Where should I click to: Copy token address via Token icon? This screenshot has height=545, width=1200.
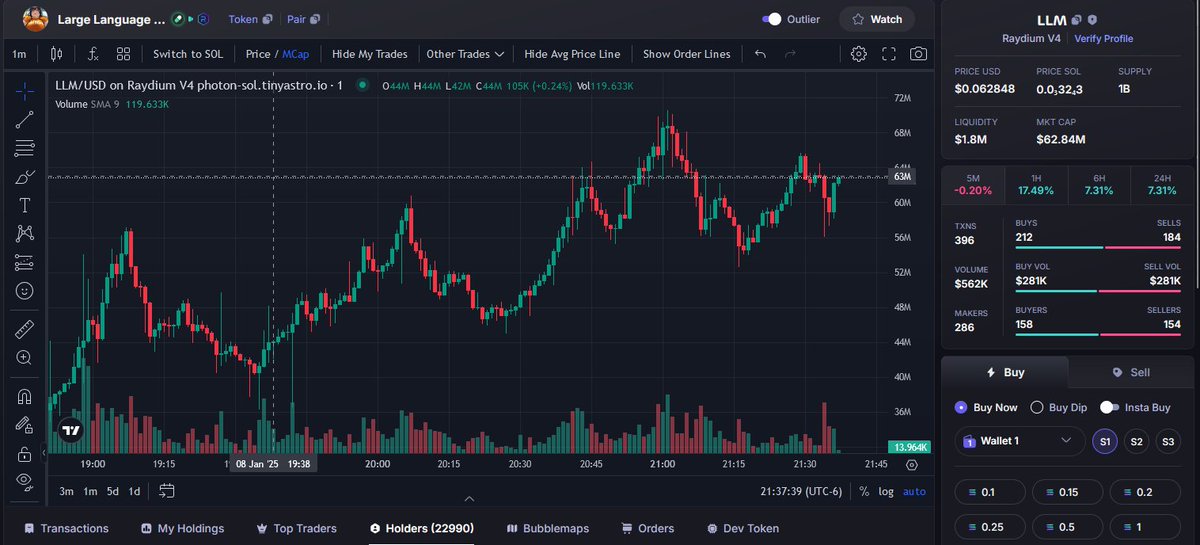[266, 19]
